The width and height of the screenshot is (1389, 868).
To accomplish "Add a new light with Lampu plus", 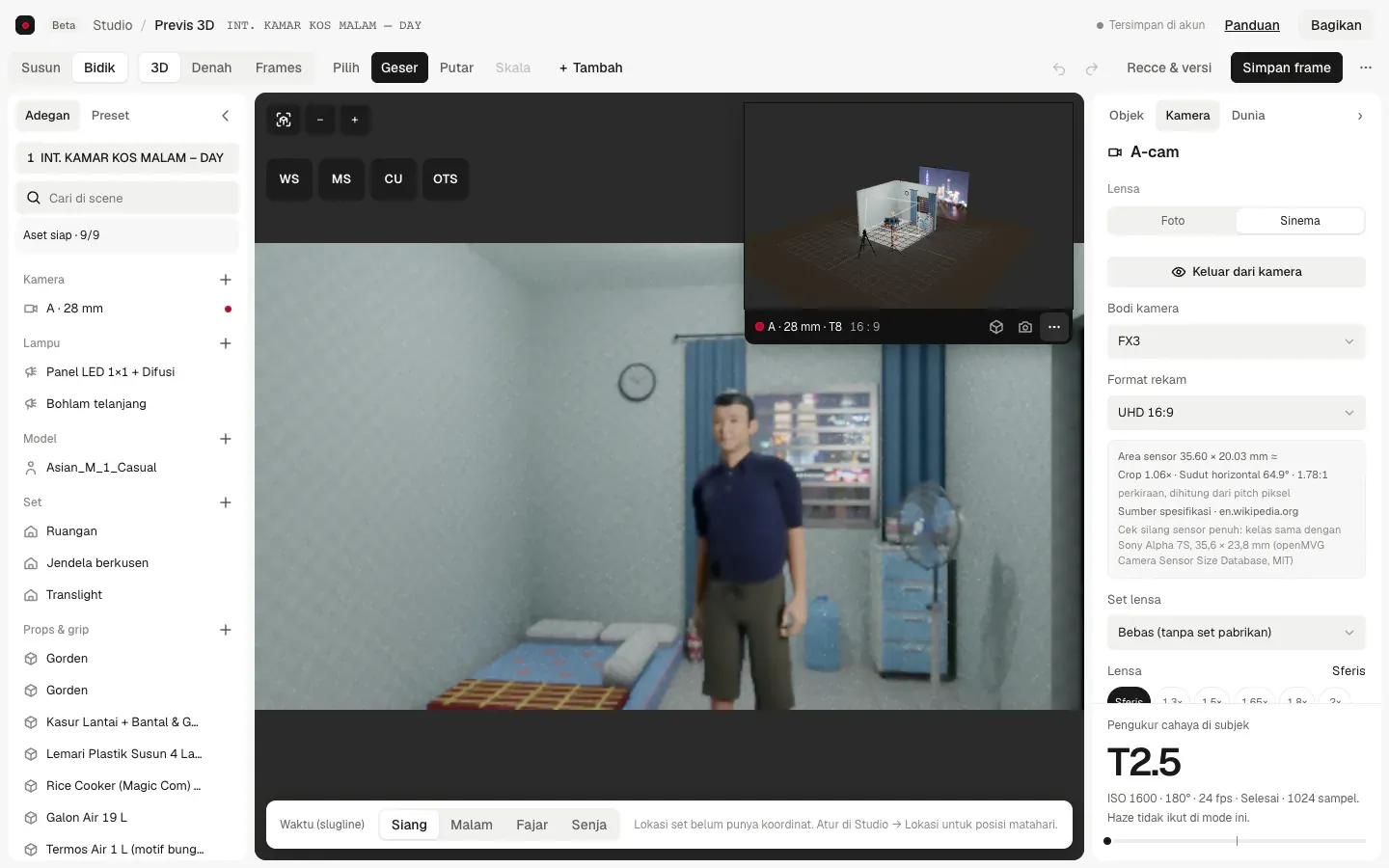I will tap(226, 343).
